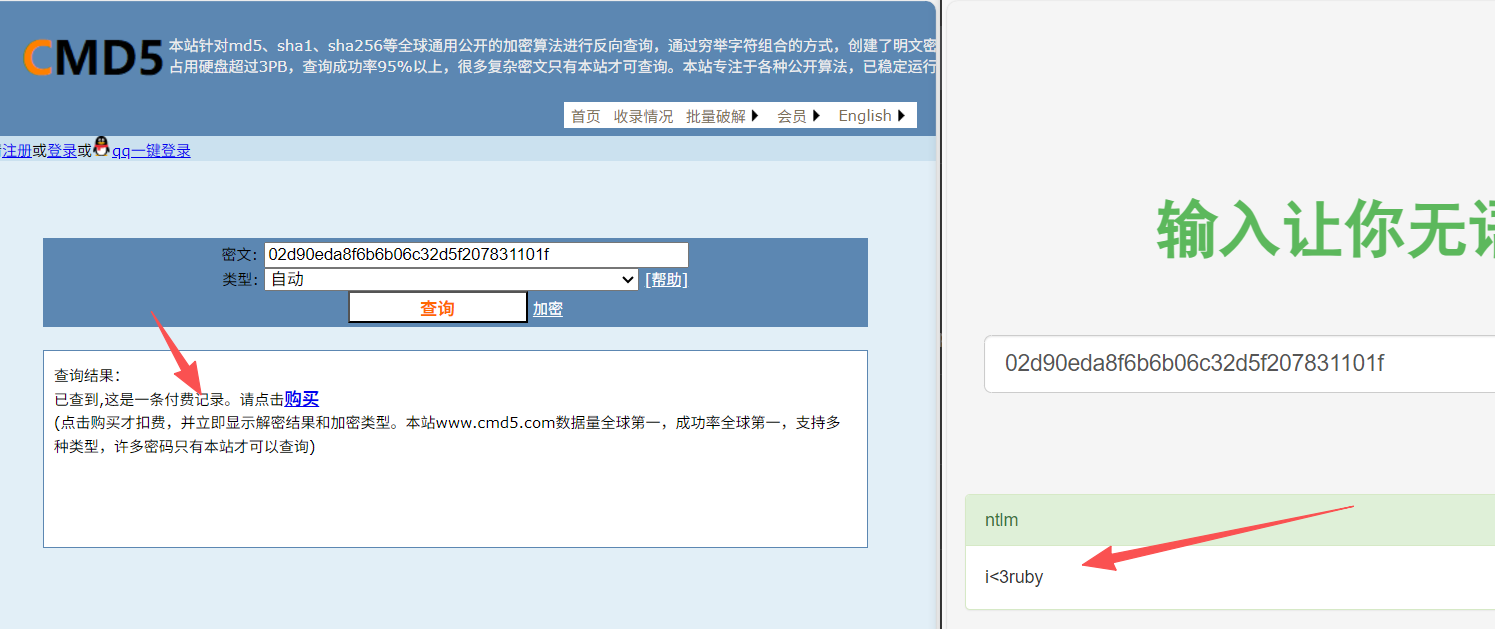Click the 购买 link in results
Screen dimensions: 1495x629
click(x=301, y=399)
